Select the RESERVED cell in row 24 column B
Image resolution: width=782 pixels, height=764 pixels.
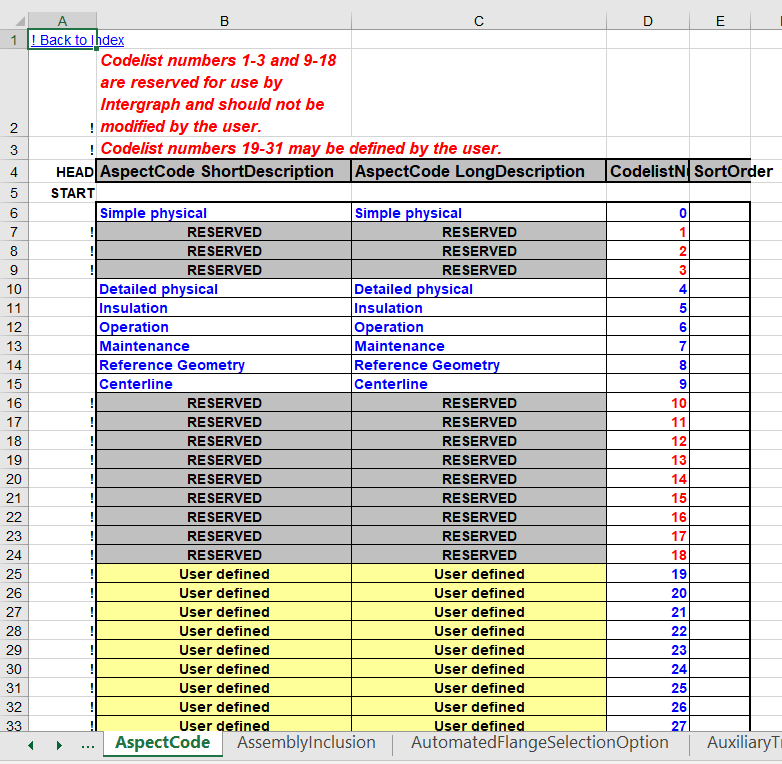coord(224,555)
